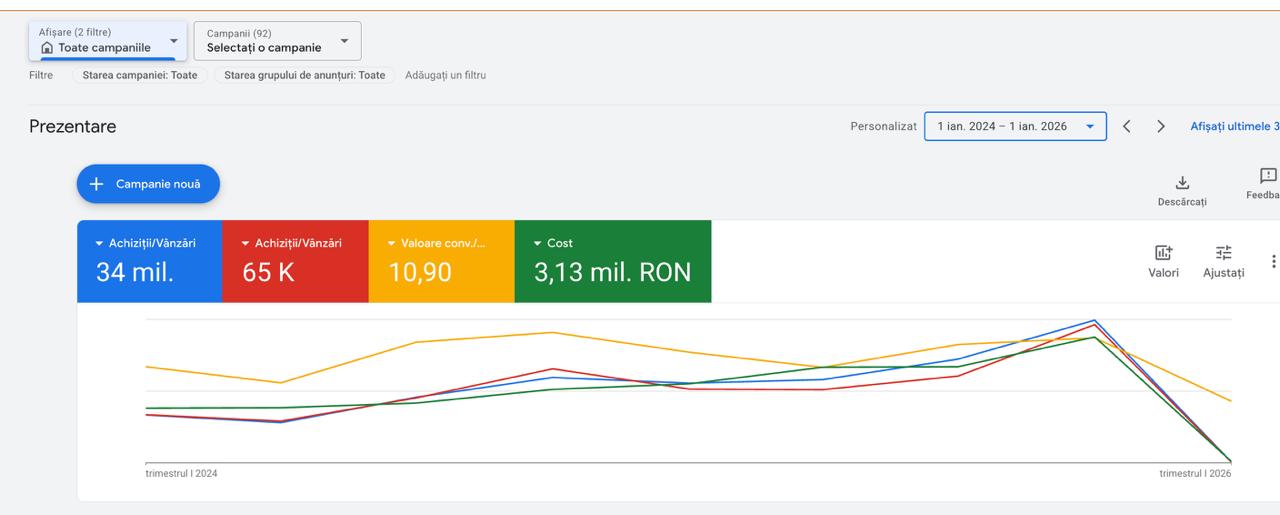
Task: Click the 34 mil. value
Action: pos(135,272)
